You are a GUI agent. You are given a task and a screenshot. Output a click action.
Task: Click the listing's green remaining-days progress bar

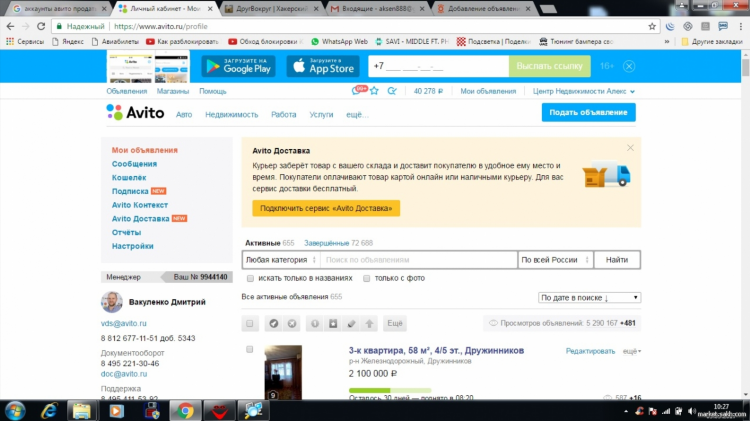coord(390,390)
